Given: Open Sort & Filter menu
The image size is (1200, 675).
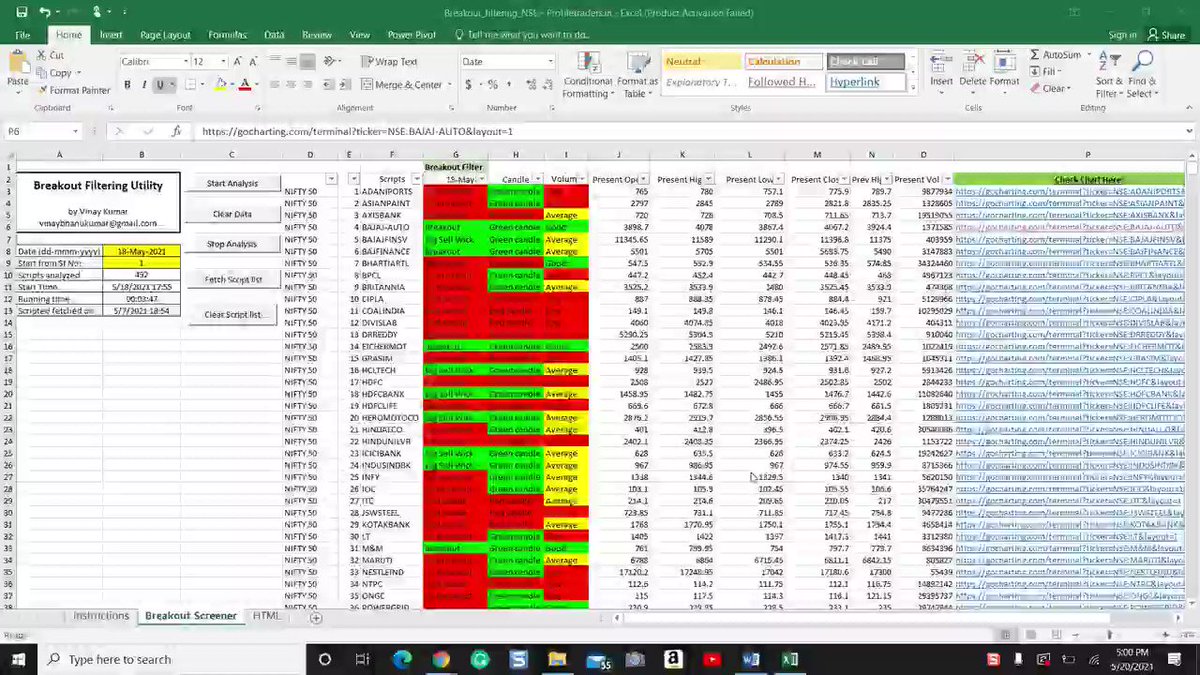Looking at the screenshot, I should [x=1109, y=73].
